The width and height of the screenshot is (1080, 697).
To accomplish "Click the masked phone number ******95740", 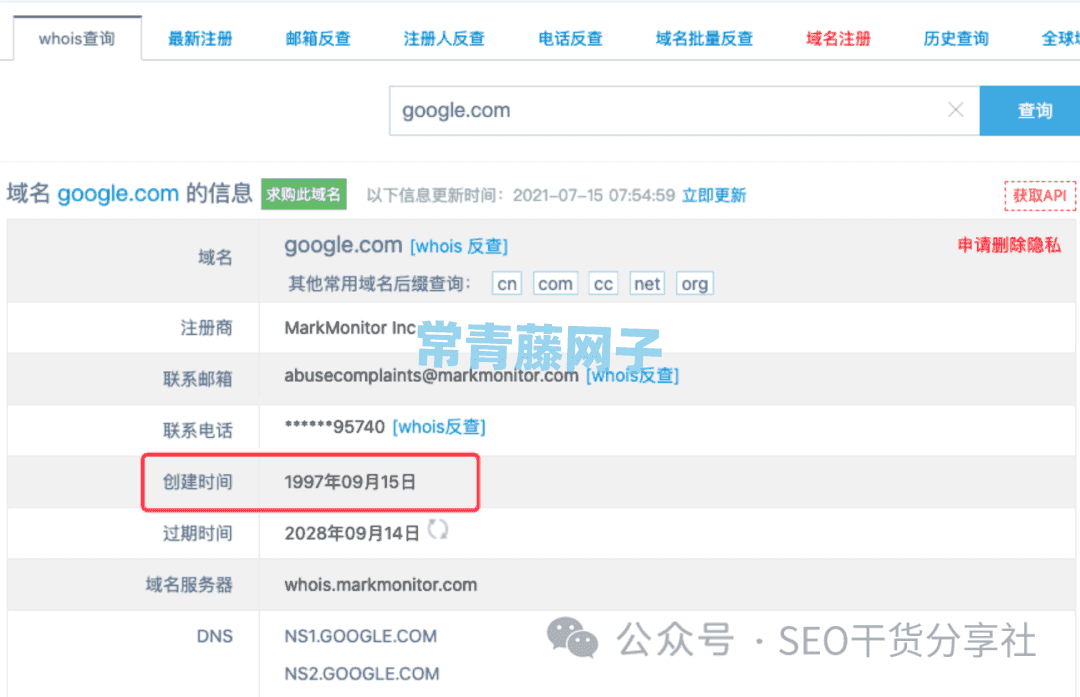I will pyautogui.click(x=335, y=427).
